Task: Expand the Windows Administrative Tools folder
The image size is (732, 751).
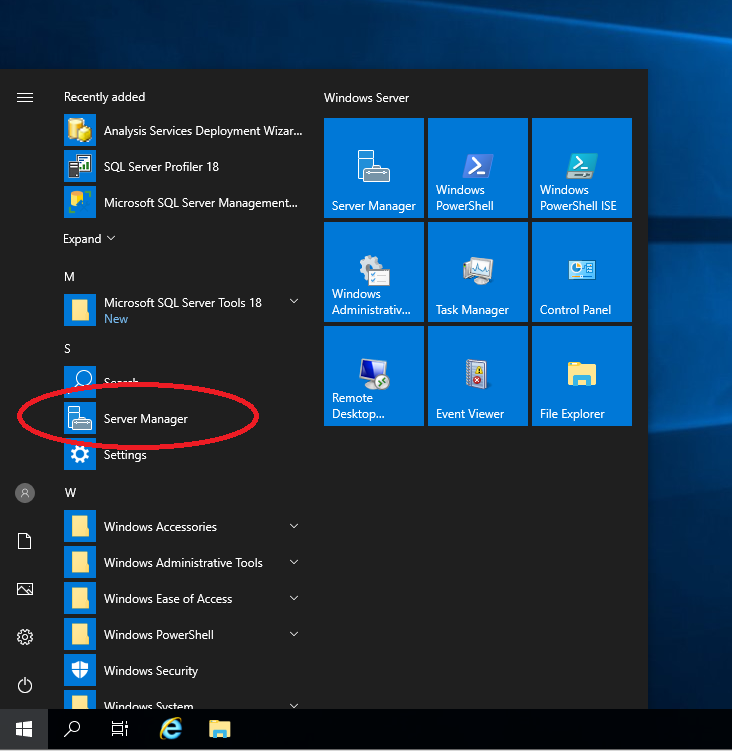Action: pyautogui.click(x=184, y=563)
